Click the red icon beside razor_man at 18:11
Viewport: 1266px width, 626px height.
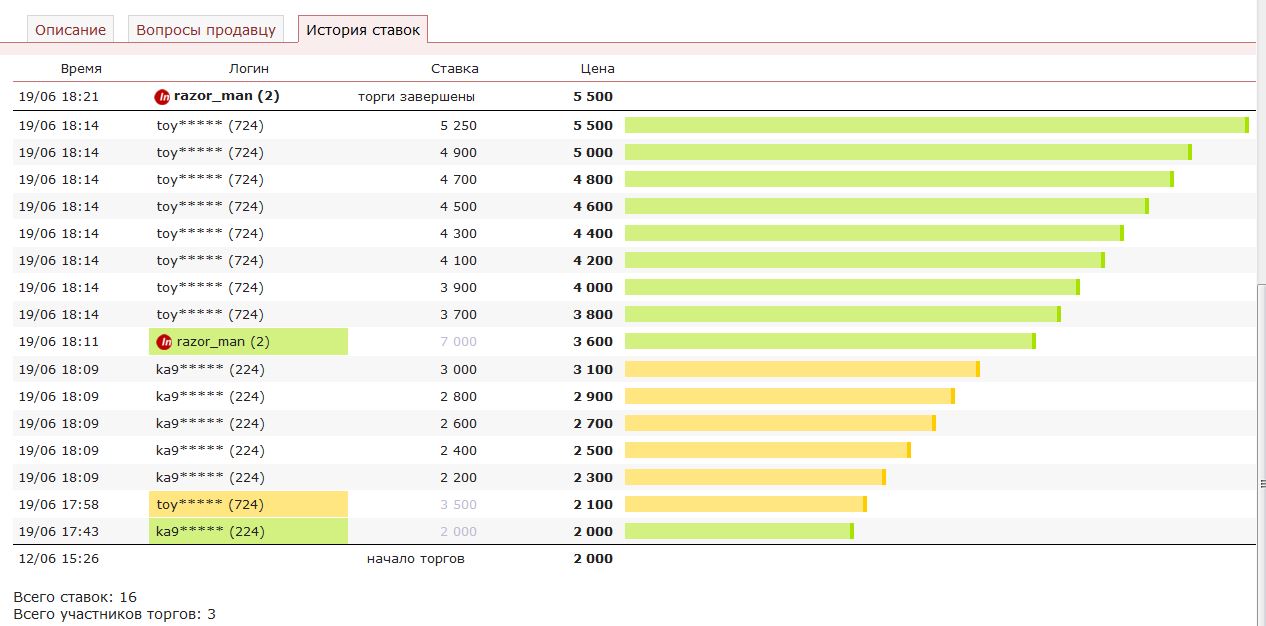[x=164, y=342]
